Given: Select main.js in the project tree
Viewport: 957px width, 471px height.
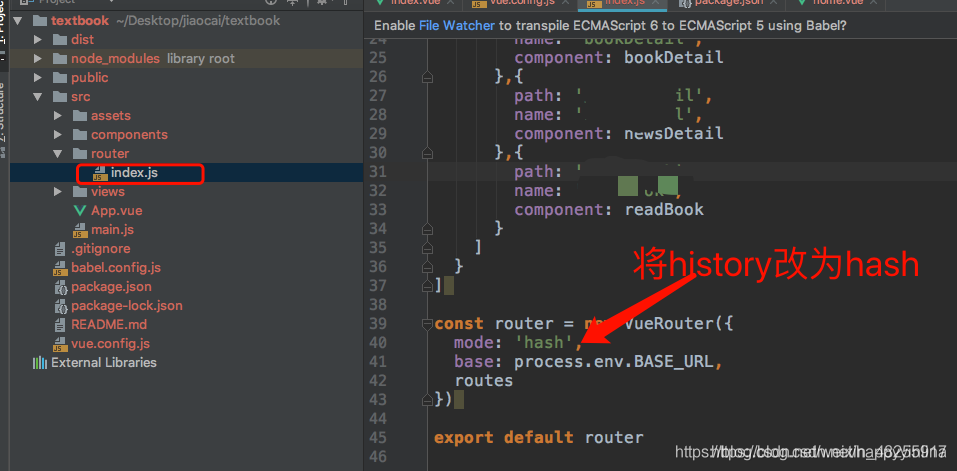Looking at the screenshot, I should click(x=112, y=229).
